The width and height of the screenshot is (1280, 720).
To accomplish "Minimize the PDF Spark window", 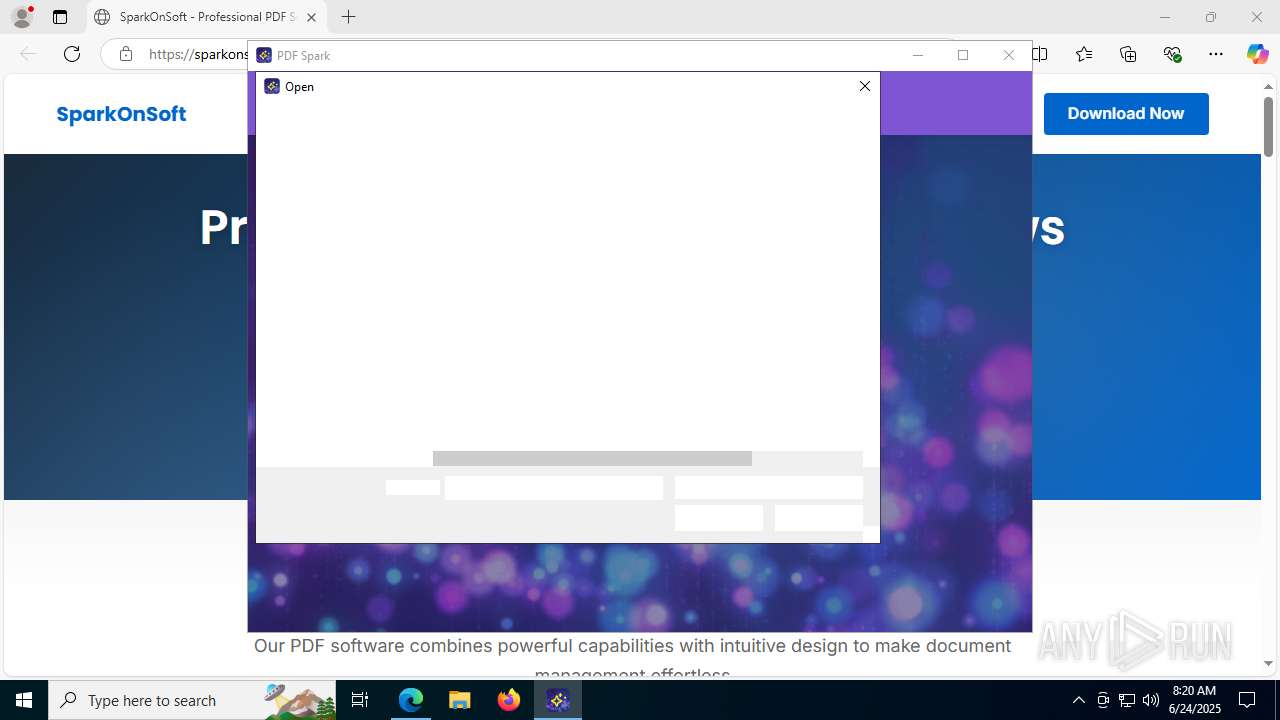I will click(x=918, y=55).
